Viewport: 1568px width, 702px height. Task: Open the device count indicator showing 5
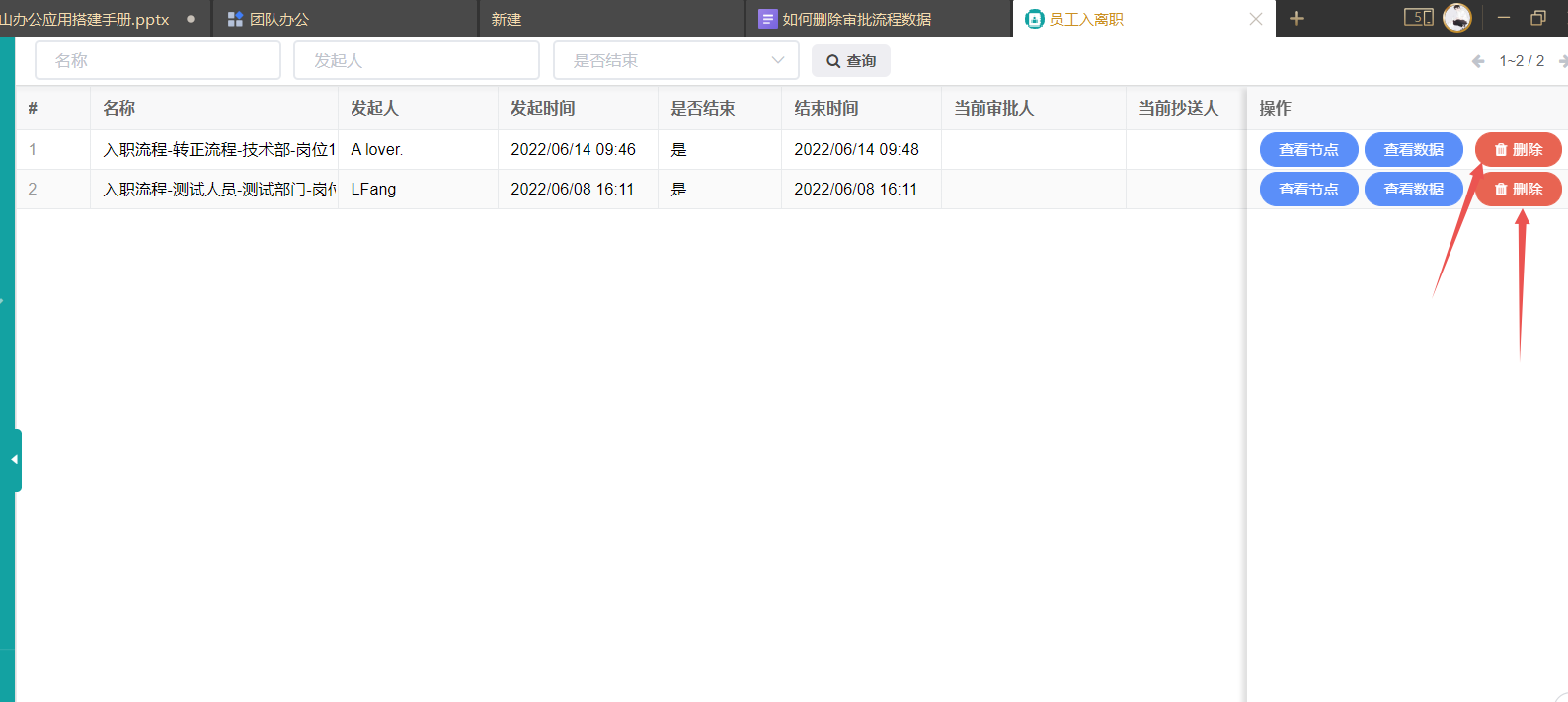[1418, 17]
